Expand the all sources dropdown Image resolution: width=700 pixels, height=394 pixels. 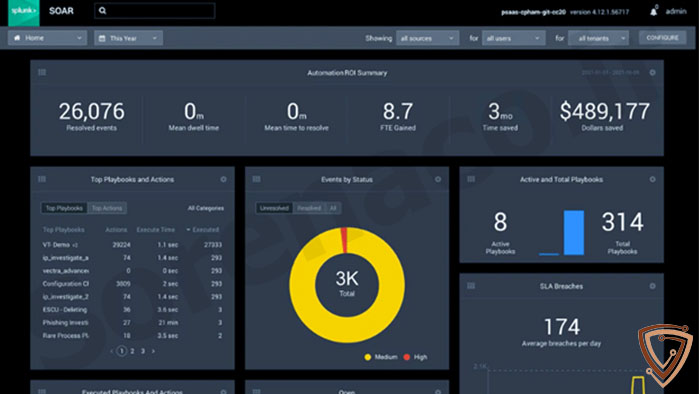point(427,38)
